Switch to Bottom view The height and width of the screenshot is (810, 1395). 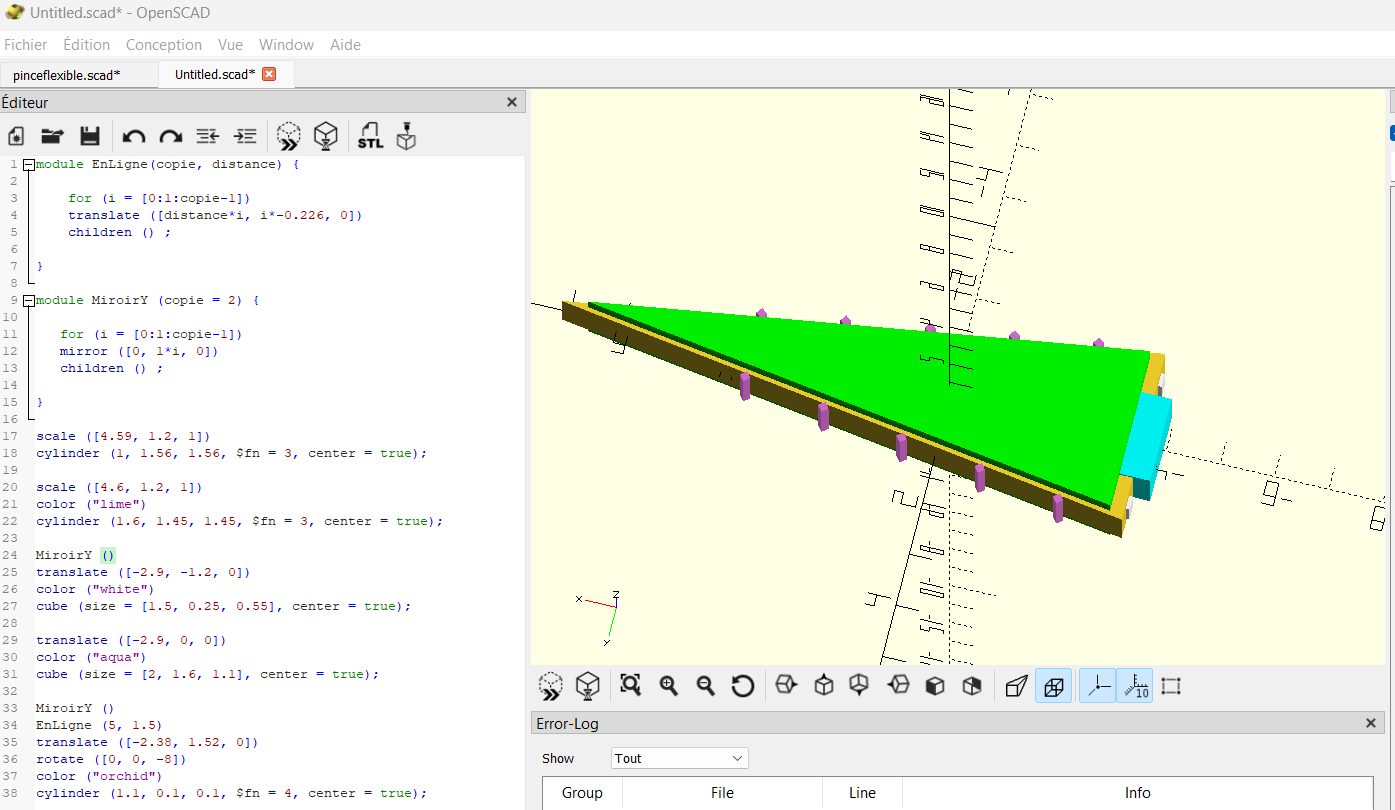pyautogui.click(x=859, y=685)
